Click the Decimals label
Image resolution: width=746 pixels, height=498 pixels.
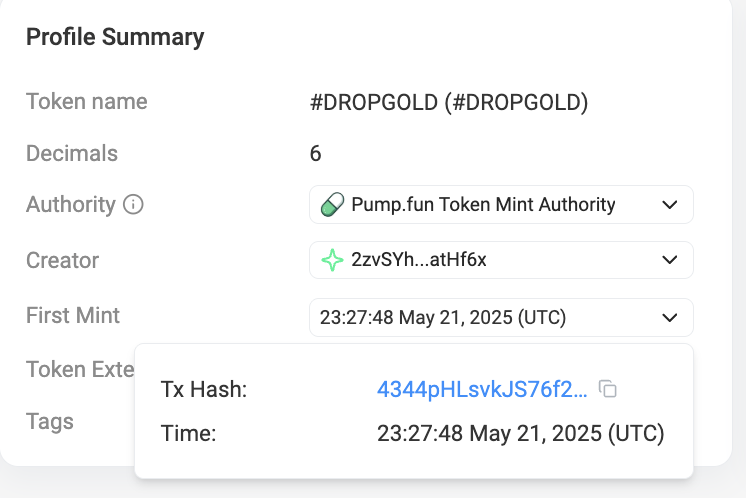(72, 153)
